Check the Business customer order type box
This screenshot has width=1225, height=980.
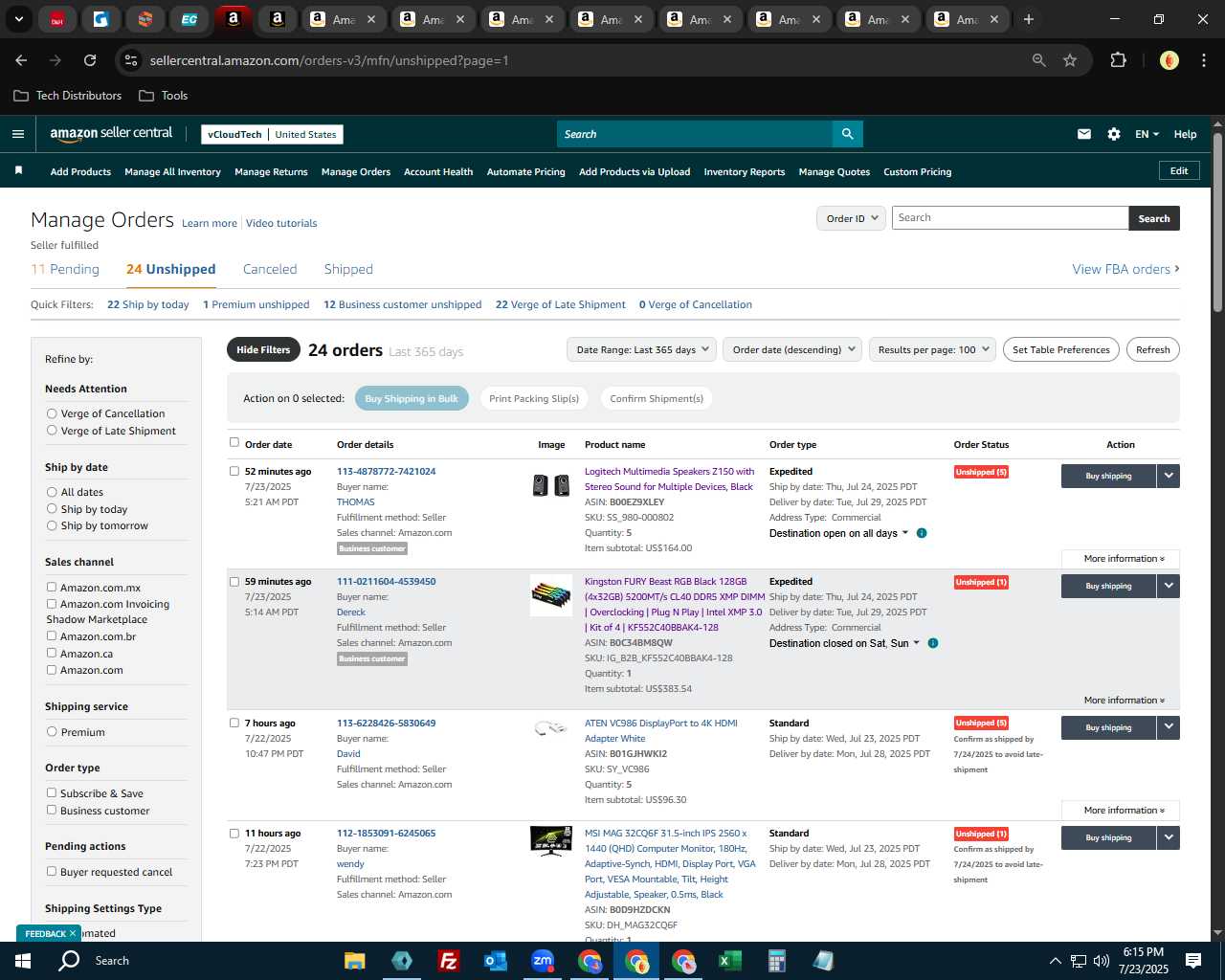click(52, 811)
